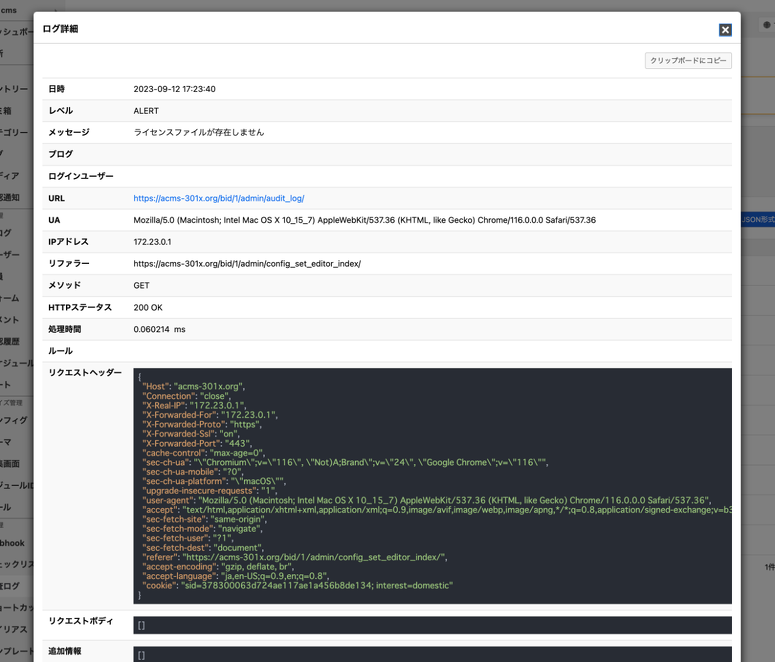The image size is (775, 662).
Task: Select the ALERT level value
Action: (x=146, y=111)
